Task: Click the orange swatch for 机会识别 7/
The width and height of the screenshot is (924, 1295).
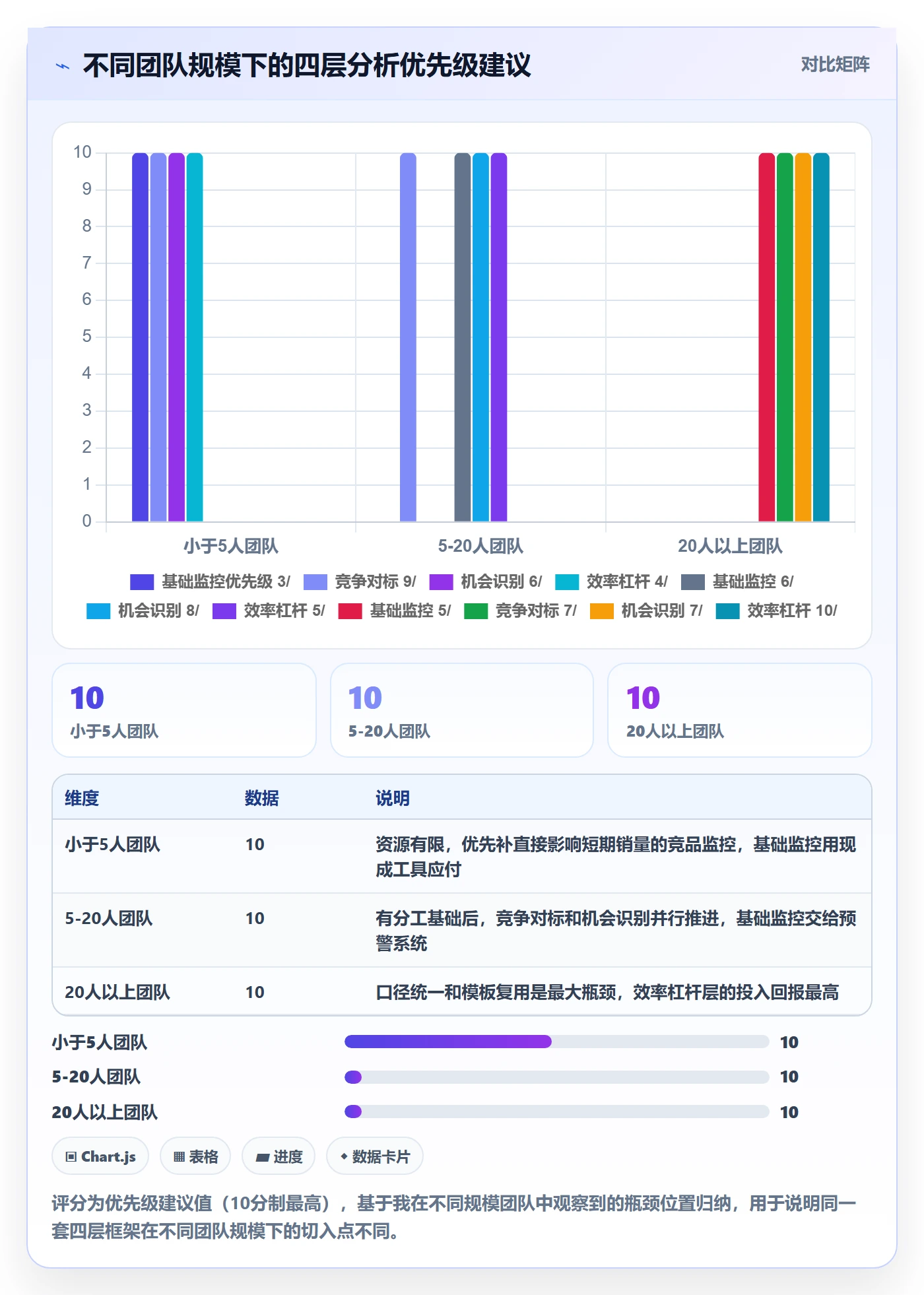Action: (602, 611)
